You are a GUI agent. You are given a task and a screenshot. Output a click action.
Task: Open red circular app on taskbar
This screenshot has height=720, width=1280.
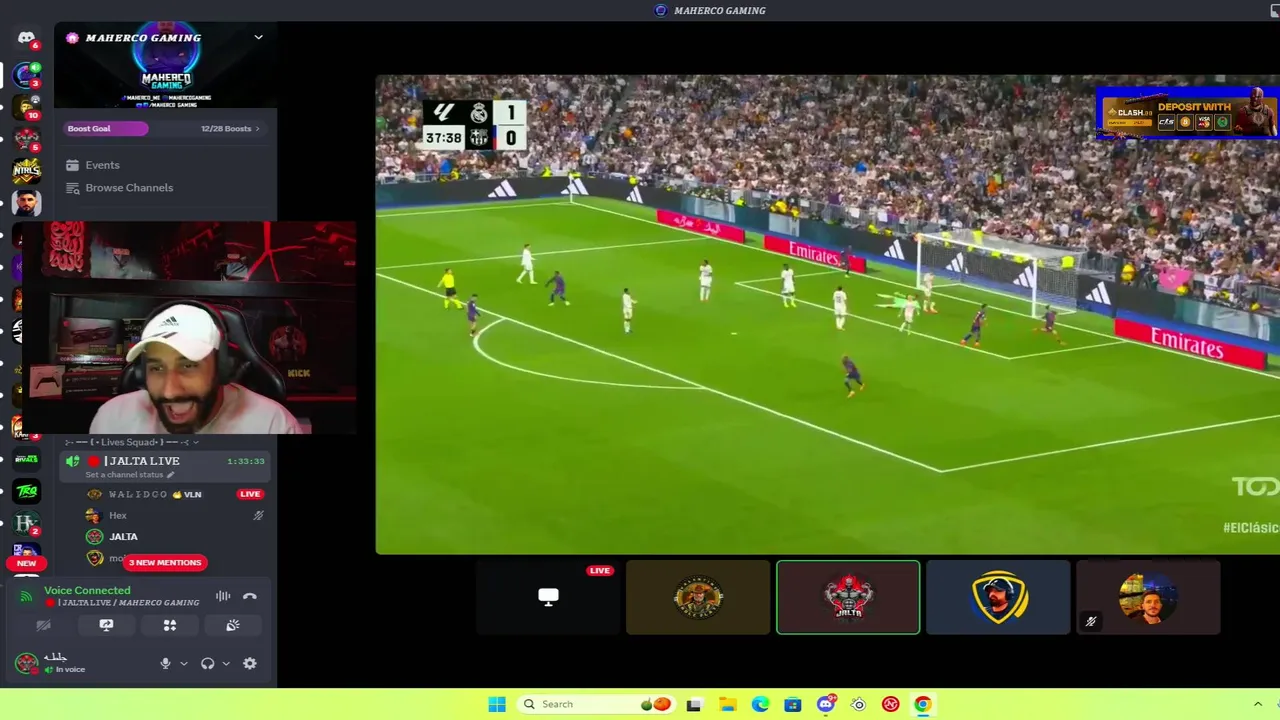(890, 704)
